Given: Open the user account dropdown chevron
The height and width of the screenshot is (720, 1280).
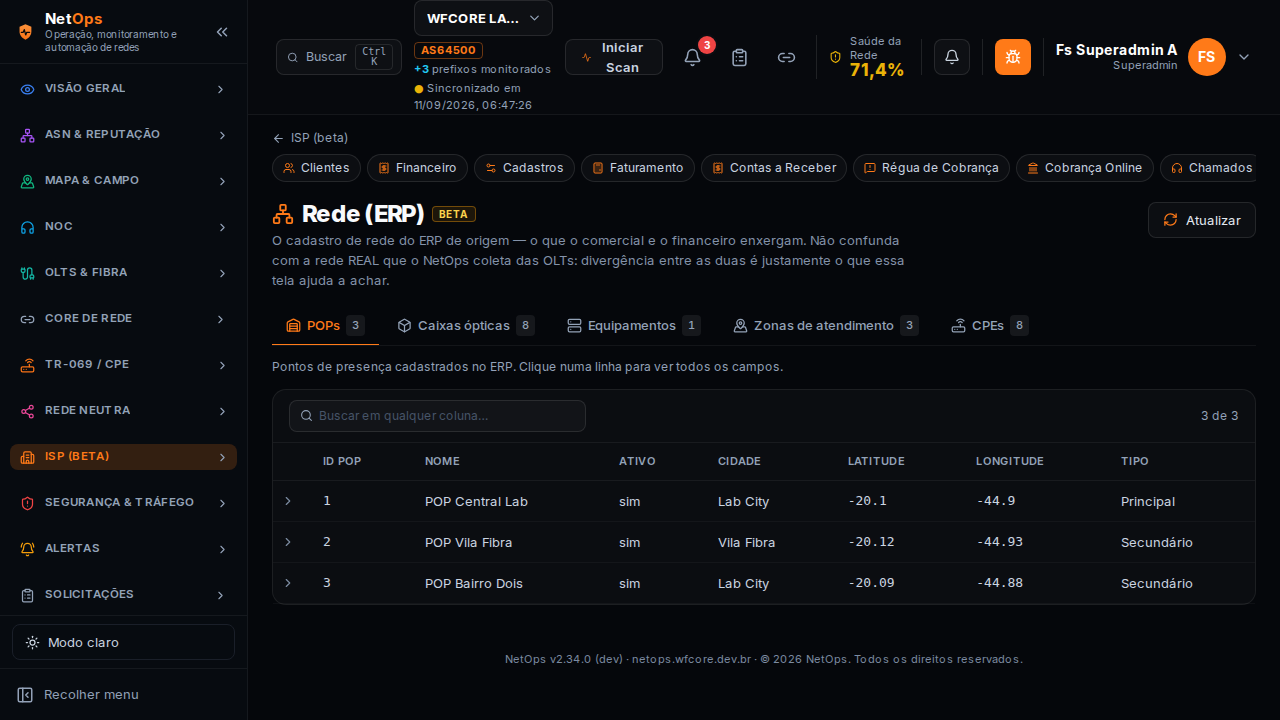Looking at the screenshot, I should [1244, 57].
